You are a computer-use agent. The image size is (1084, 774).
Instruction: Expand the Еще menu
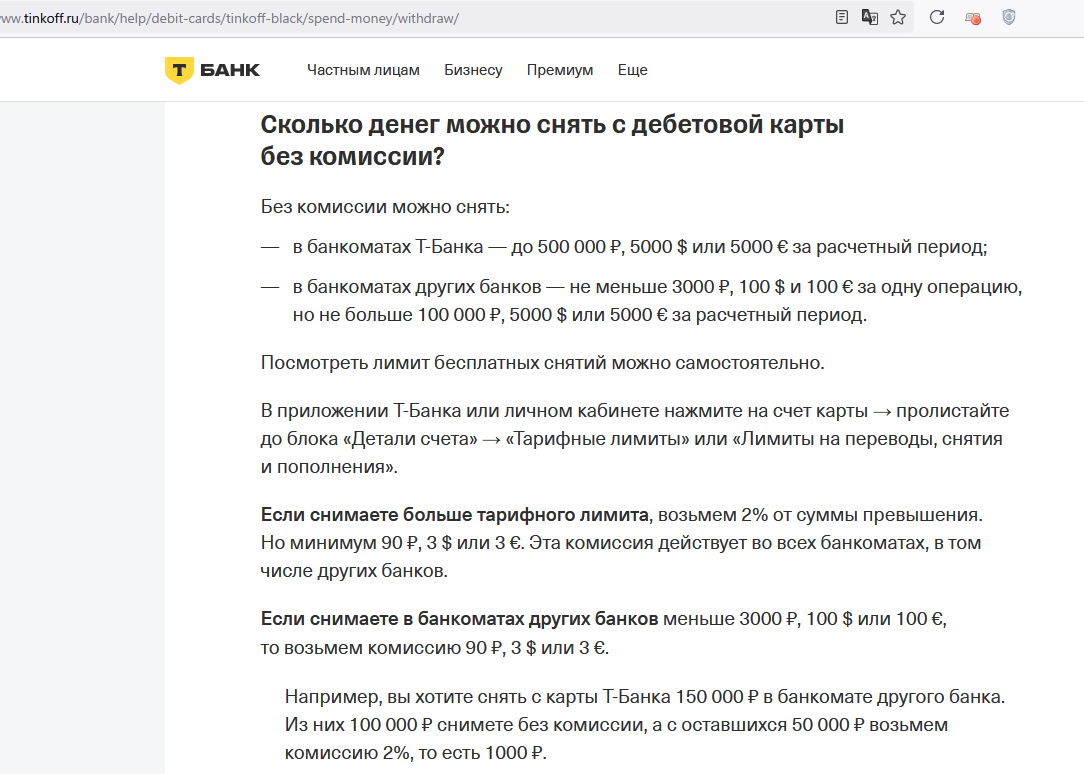coord(632,70)
